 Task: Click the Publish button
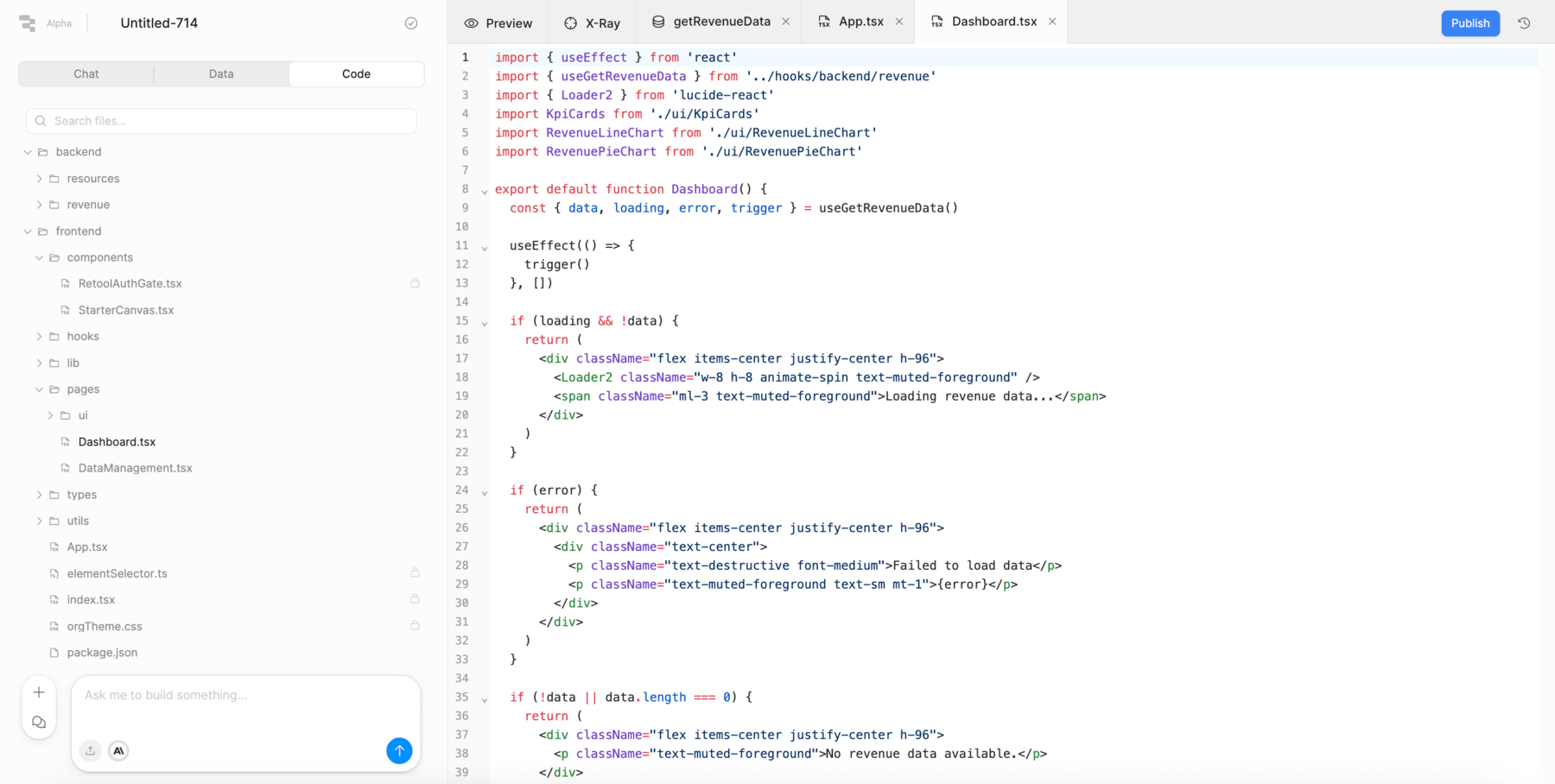[x=1470, y=23]
